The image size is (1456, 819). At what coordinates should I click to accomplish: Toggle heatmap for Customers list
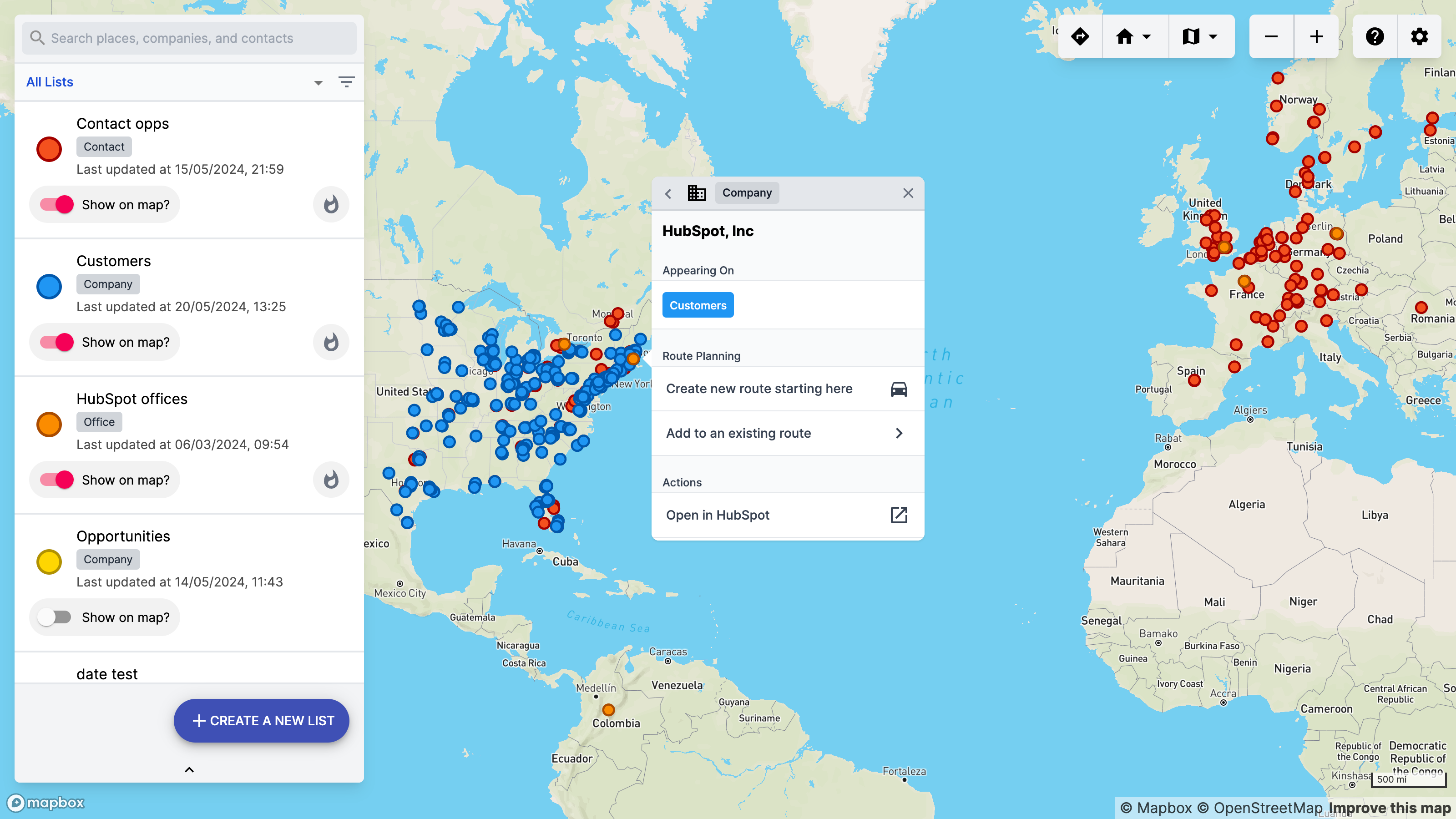click(x=331, y=342)
